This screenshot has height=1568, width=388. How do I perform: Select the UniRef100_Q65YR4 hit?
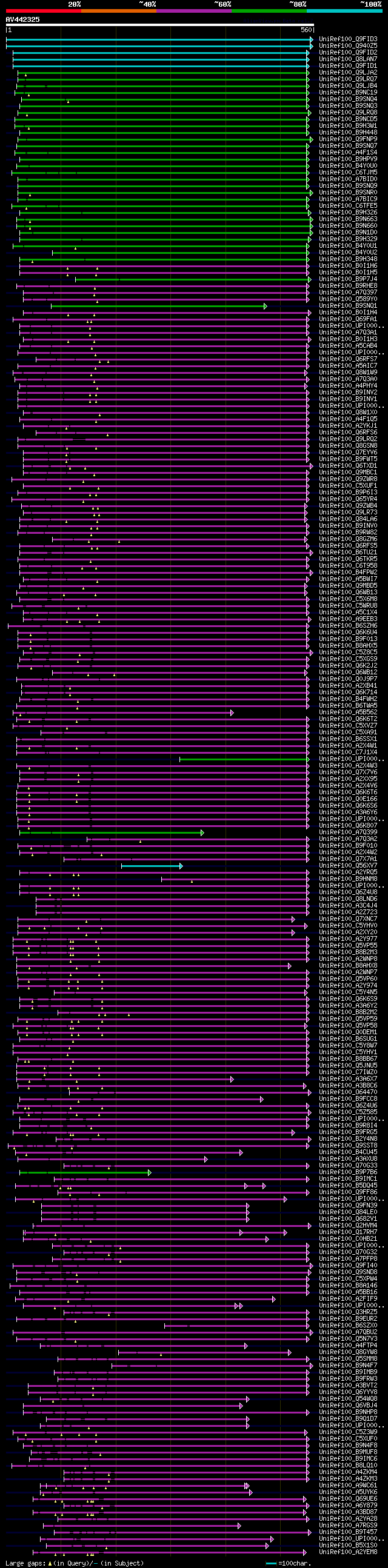(348, 499)
